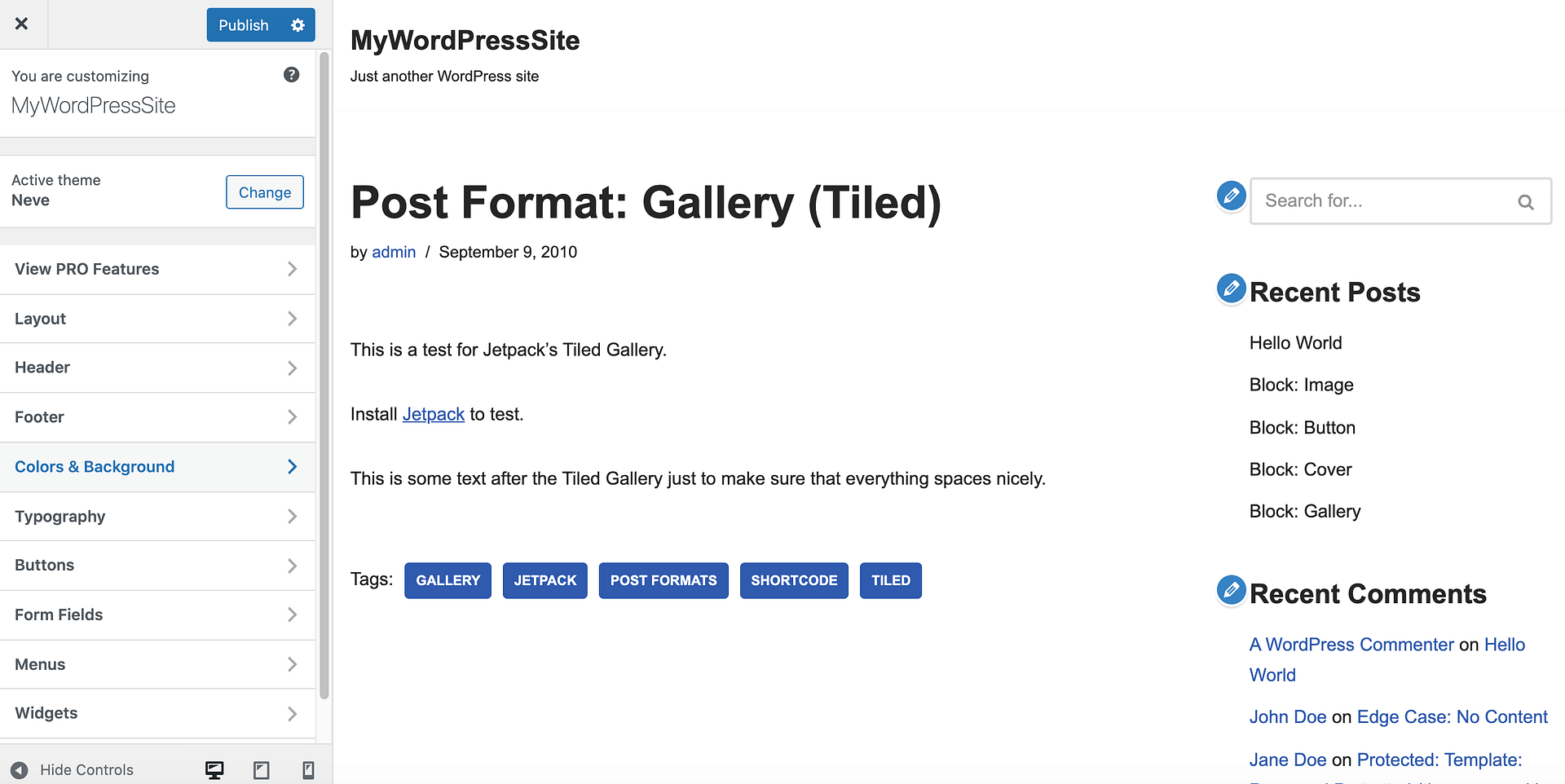
Task: Expand the Layout section
Action: 157,318
